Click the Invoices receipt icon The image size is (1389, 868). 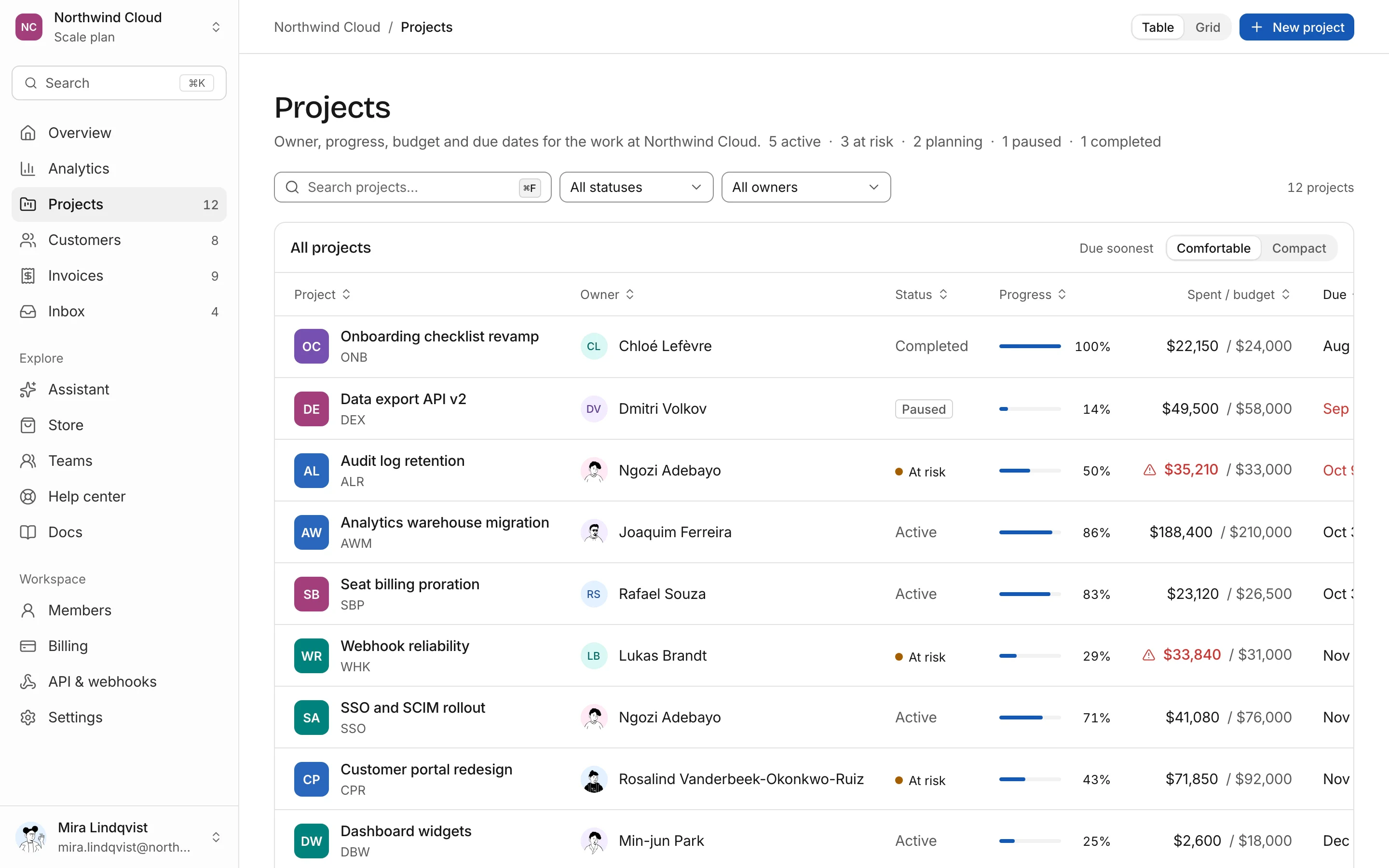point(27,275)
